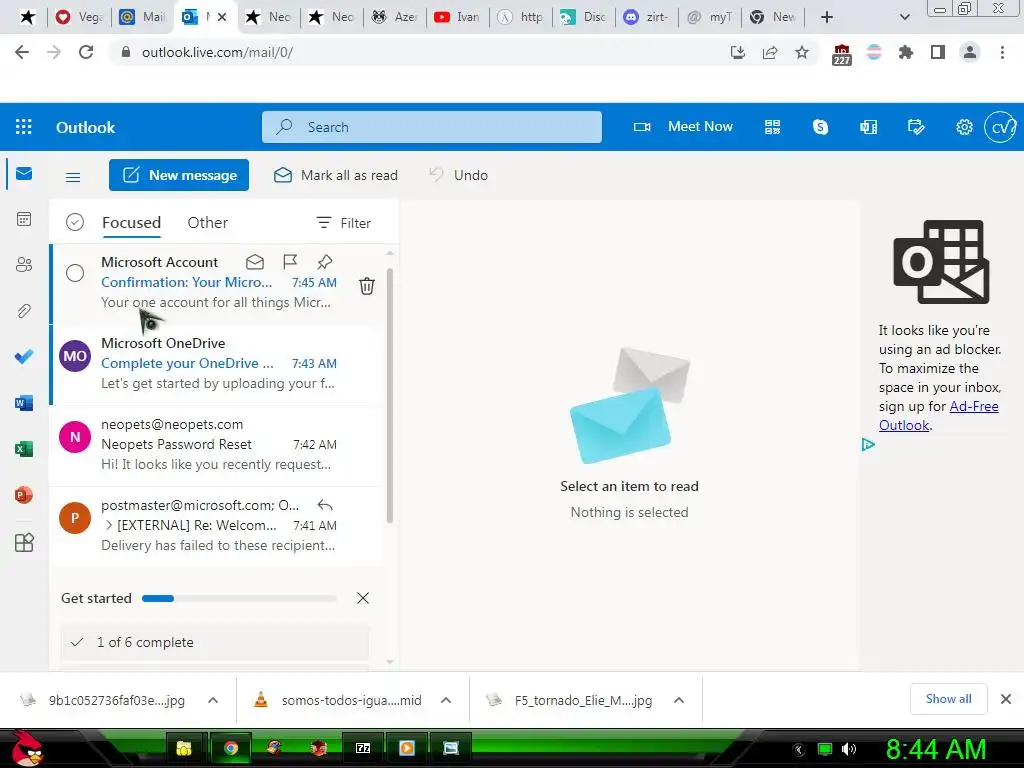Click message list scrollbar thumb
Image resolution: width=1024 pixels, height=768 pixels.
pyautogui.click(x=390, y=395)
